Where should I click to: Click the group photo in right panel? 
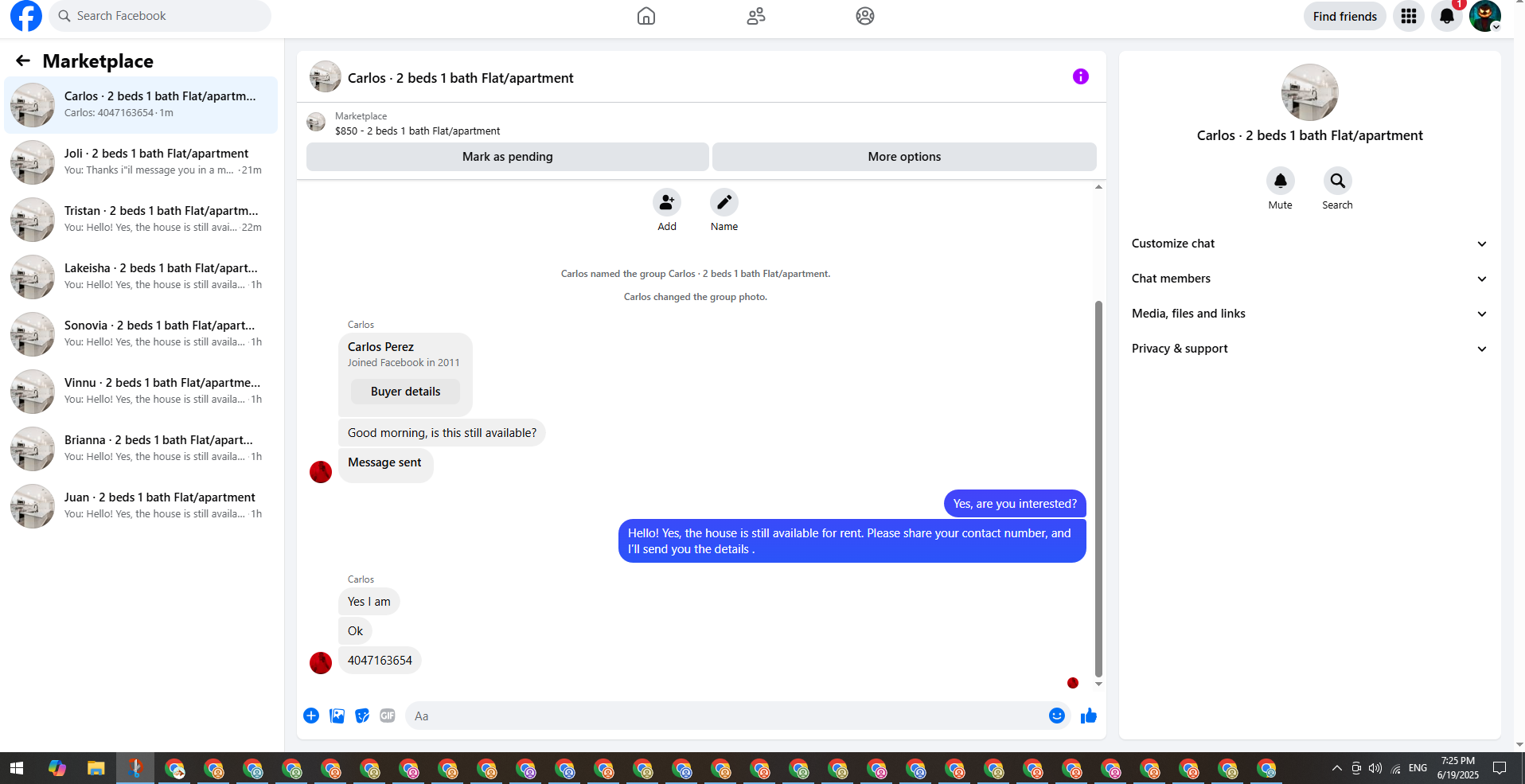pyautogui.click(x=1310, y=92)
